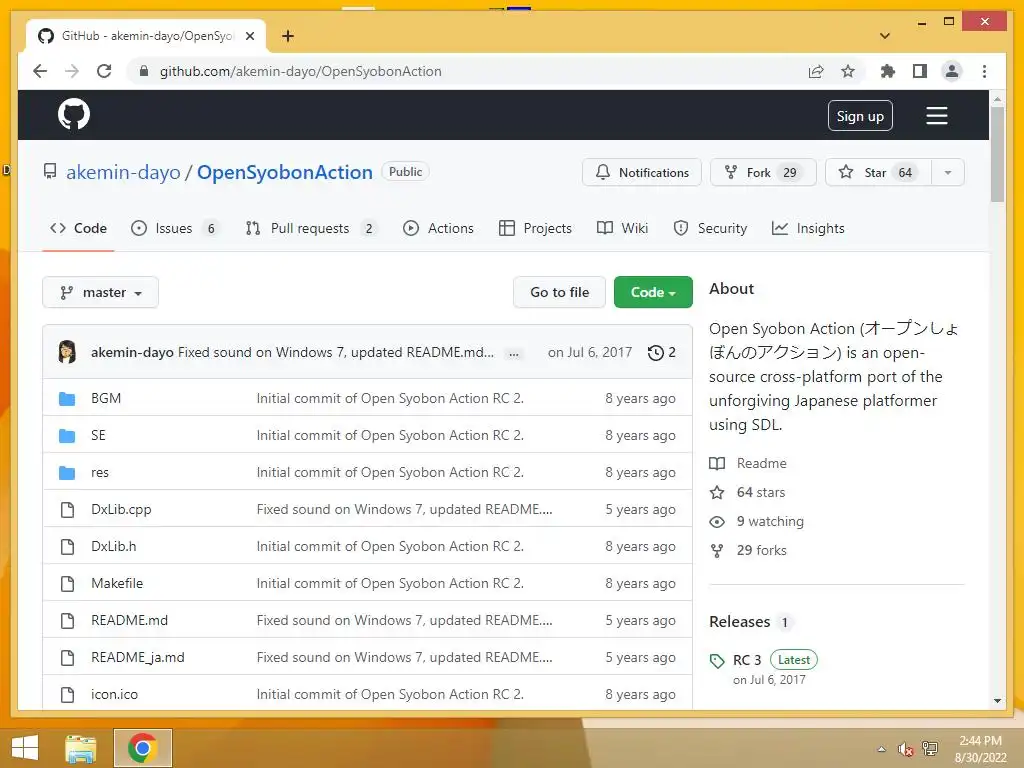Screen dimensions: 1024x768
Task: Click the Sign up button
Action: pyautogui.click(x=860, y=116)
